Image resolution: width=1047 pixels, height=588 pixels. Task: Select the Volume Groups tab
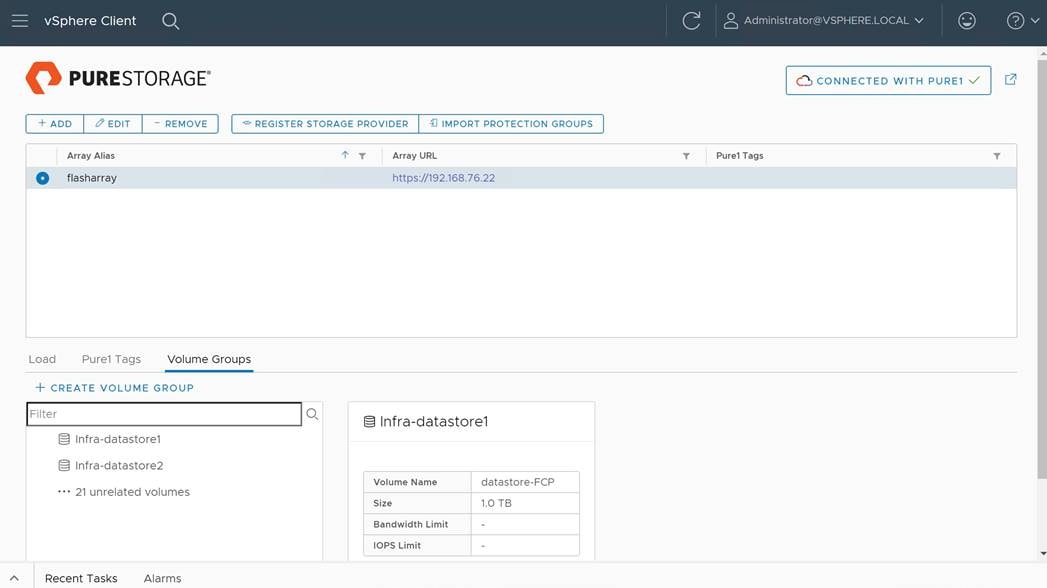209,359
